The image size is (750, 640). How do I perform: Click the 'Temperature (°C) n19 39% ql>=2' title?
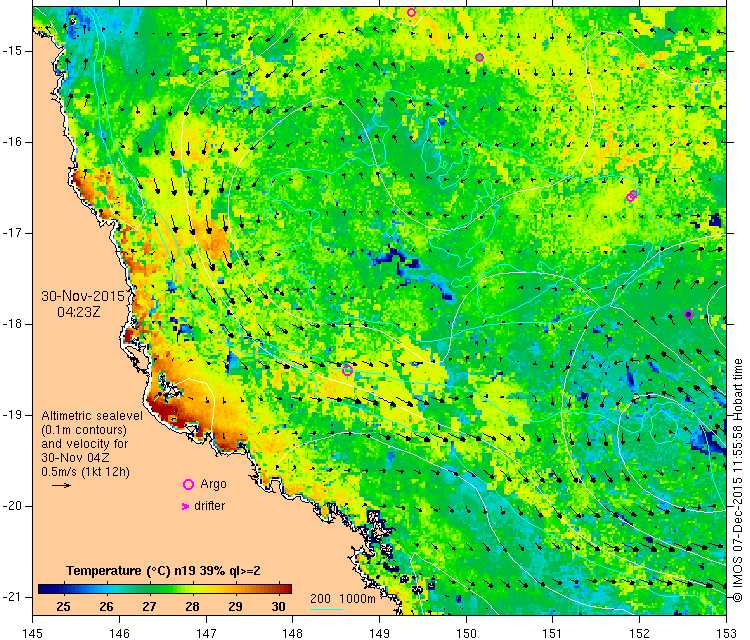(x=163, y=571)
